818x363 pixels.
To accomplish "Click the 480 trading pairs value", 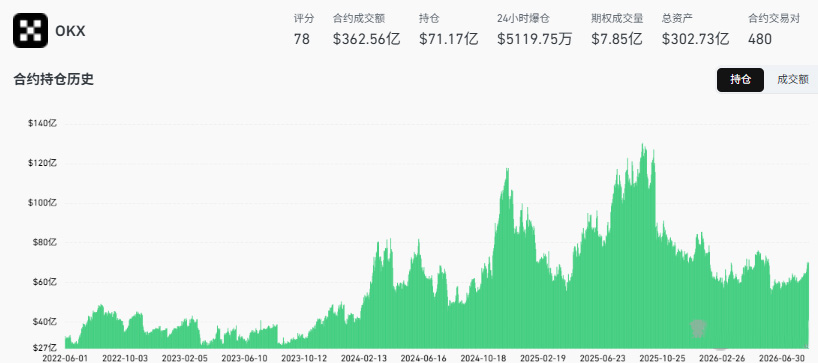I will coord(760,39).
